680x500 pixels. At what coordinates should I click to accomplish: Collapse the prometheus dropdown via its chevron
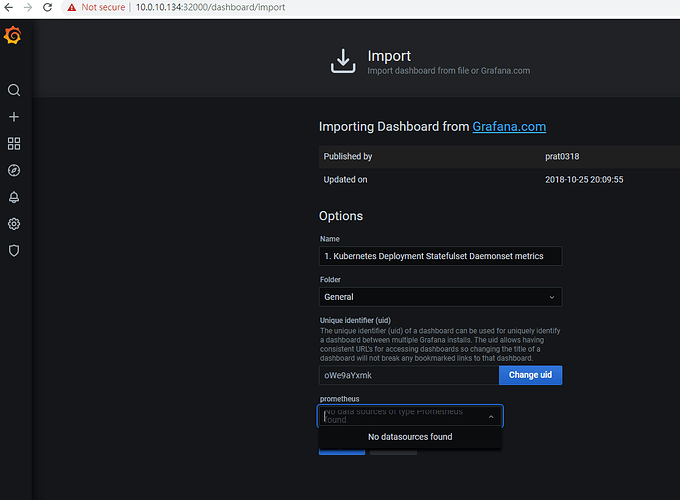click(491, 417)
